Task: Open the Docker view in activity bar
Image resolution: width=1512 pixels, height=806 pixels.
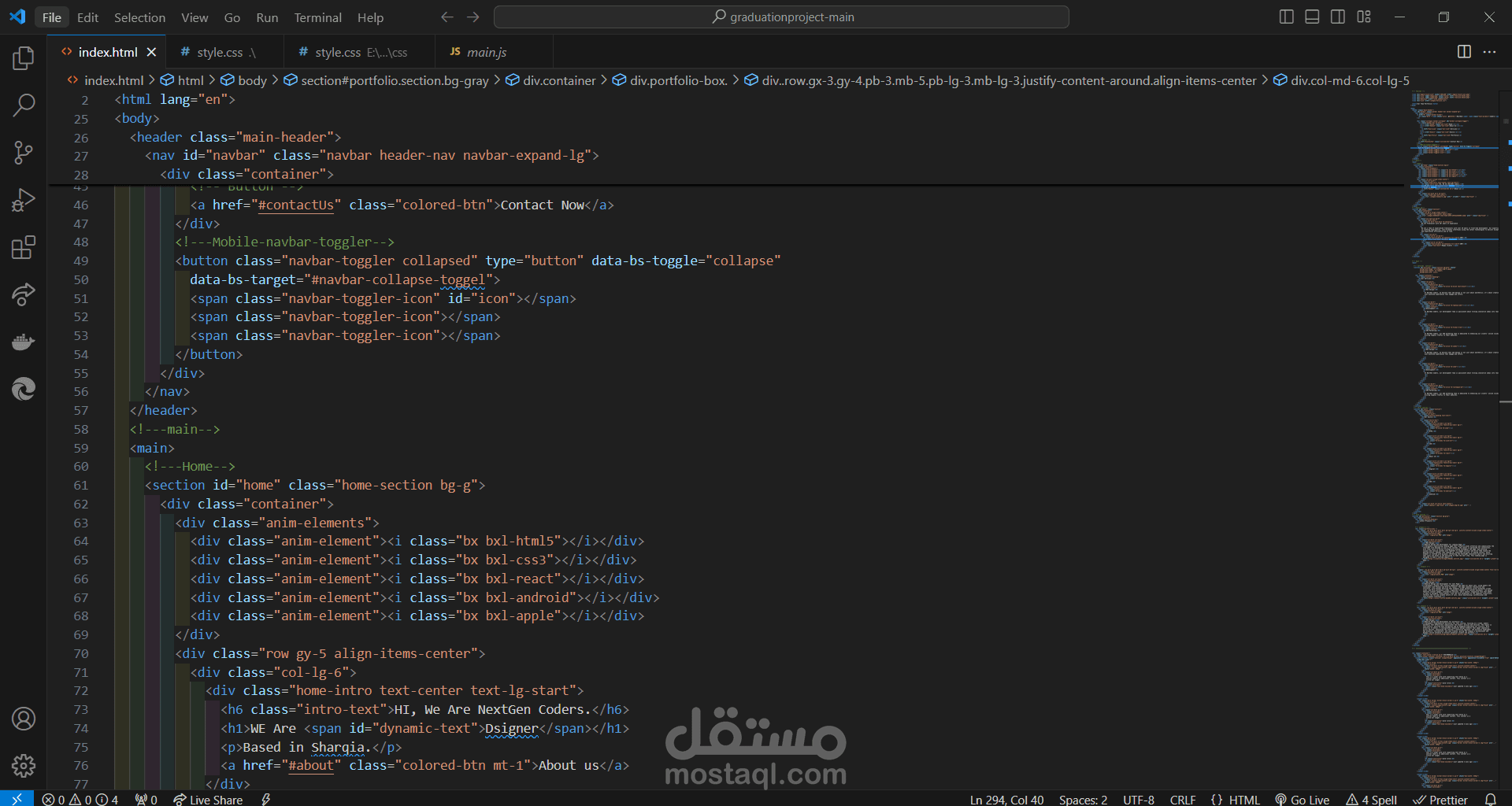Action: click(x=24, y=342)
